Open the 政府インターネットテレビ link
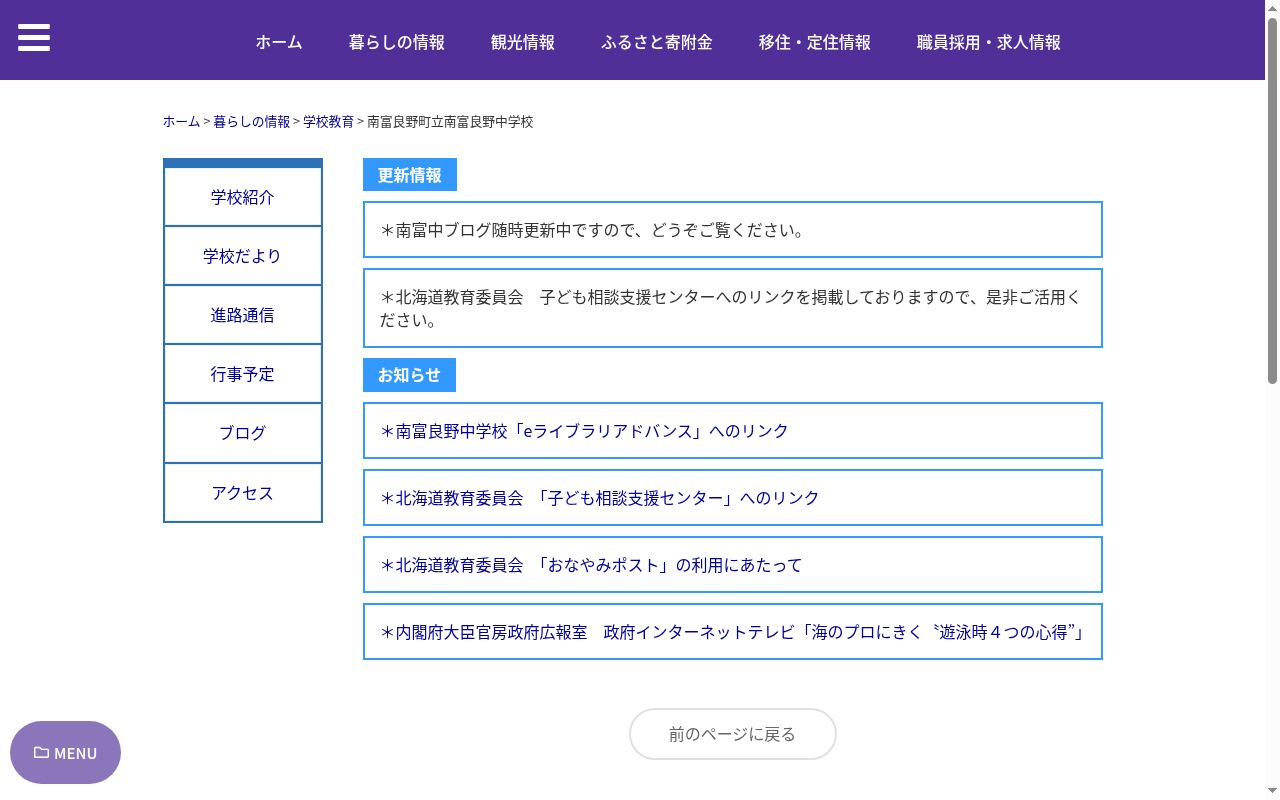 click(x=733, y=632)
